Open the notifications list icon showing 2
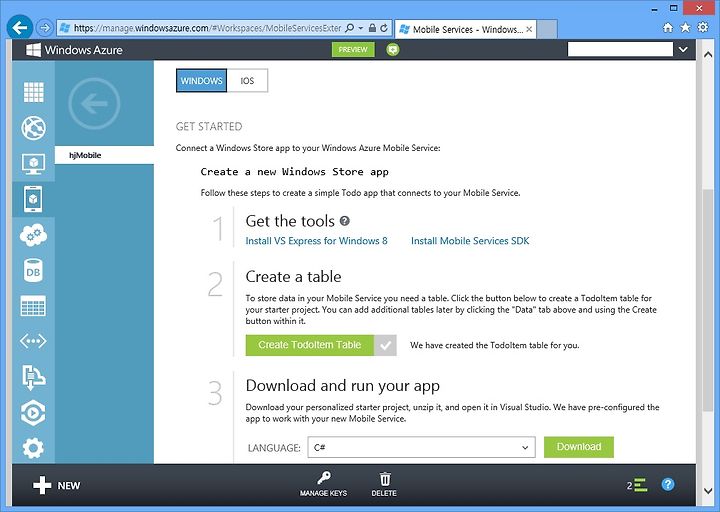The image size is (720, 512). pos(637,485)
